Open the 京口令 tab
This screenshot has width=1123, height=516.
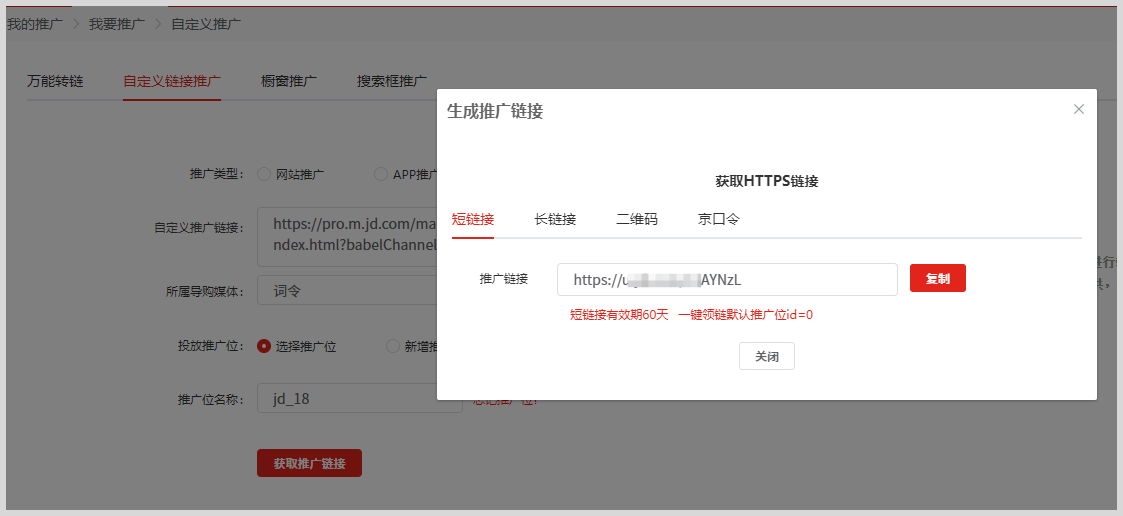[719, 219]
